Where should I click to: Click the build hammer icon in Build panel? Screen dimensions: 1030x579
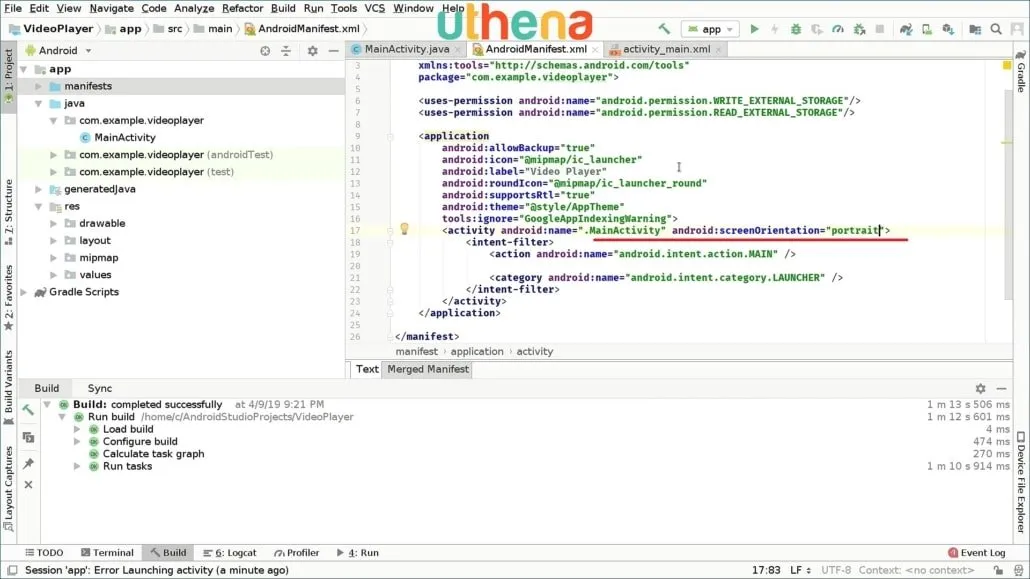(x=28, y=410)
